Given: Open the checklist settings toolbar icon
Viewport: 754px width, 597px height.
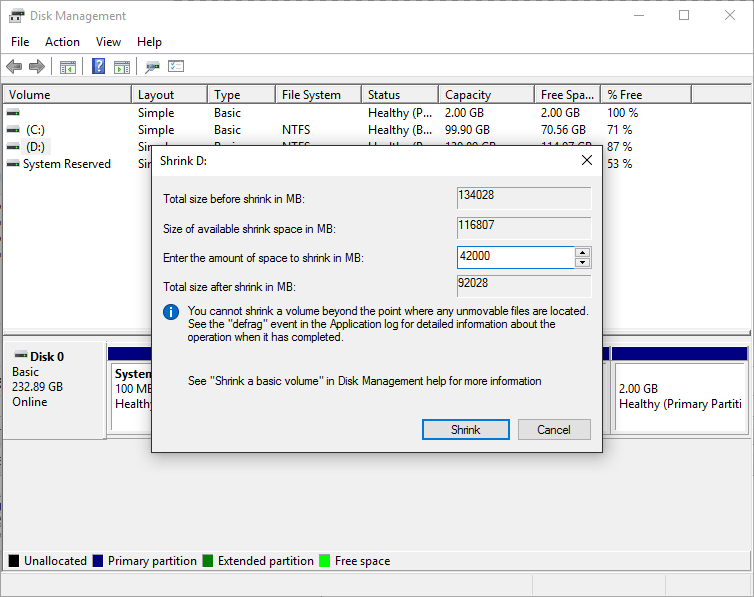Looking at the screenshot, I should pyautogui.click(x=176, y=66).
